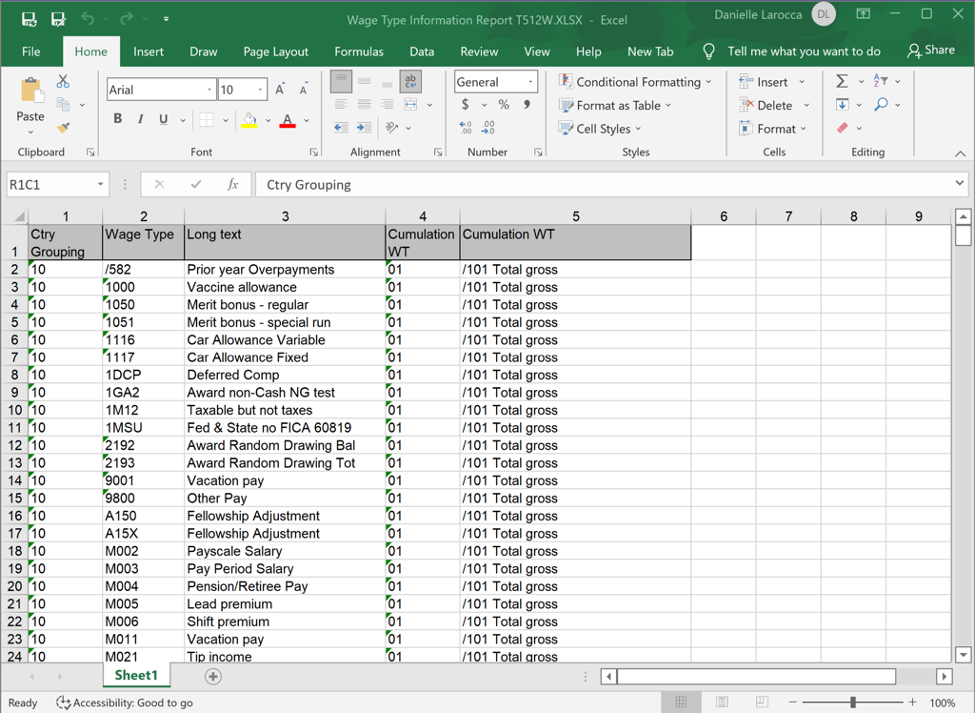
Task: Click Format as Table button
Action: [617, 105]
